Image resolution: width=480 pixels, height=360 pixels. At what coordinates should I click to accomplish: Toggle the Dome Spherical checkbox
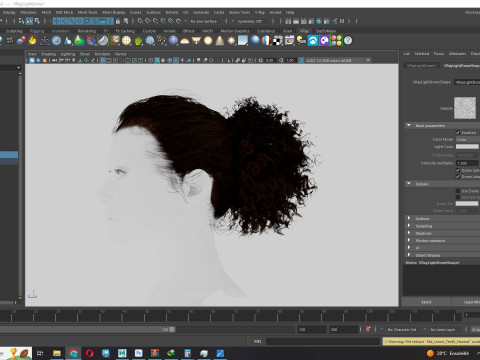[x=458, y=170]
